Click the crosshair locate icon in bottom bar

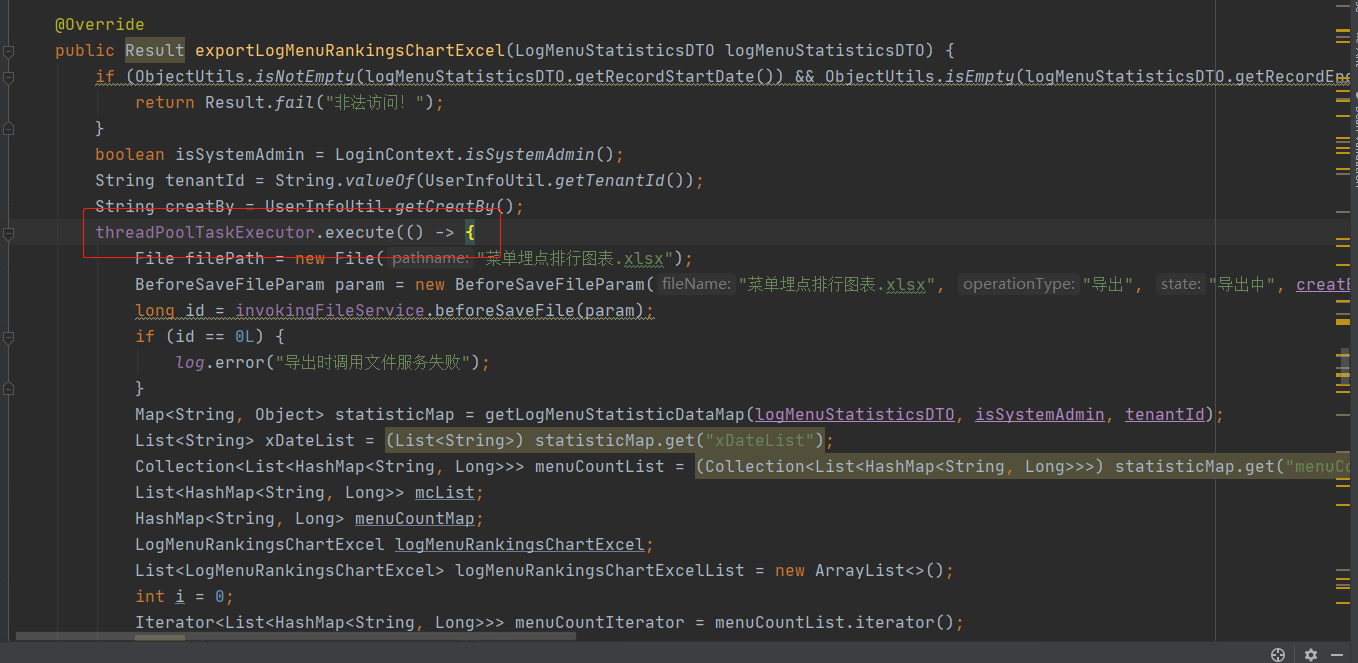click(1277, 655)
